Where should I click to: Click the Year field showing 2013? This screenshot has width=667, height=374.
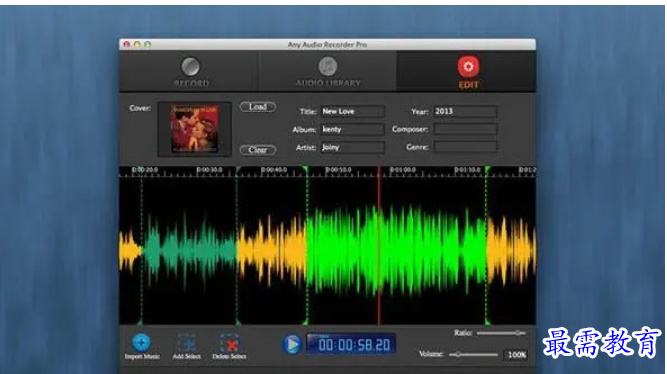click(465, 111)
